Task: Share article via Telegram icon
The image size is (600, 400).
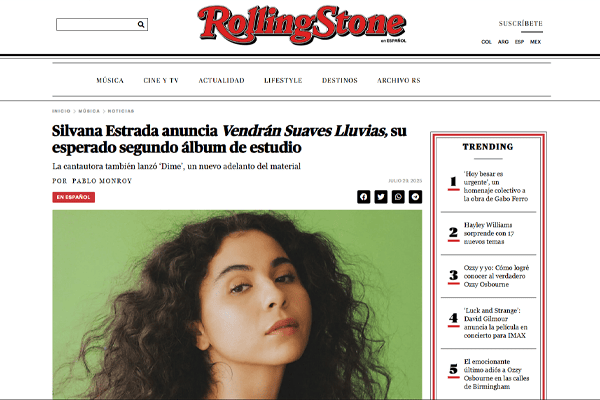Action: pos(415,197)
